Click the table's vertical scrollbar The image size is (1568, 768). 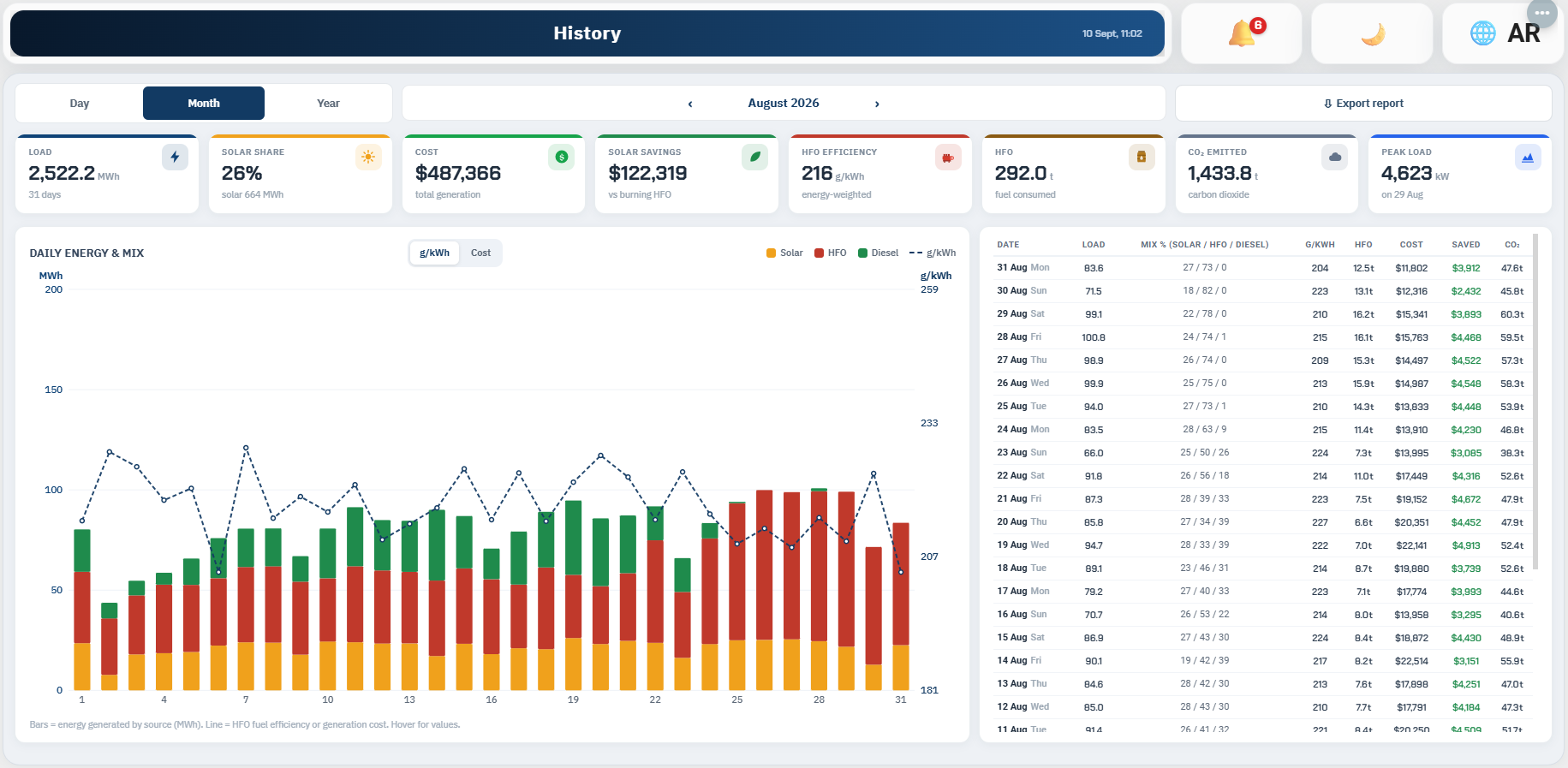(1535, 402)
